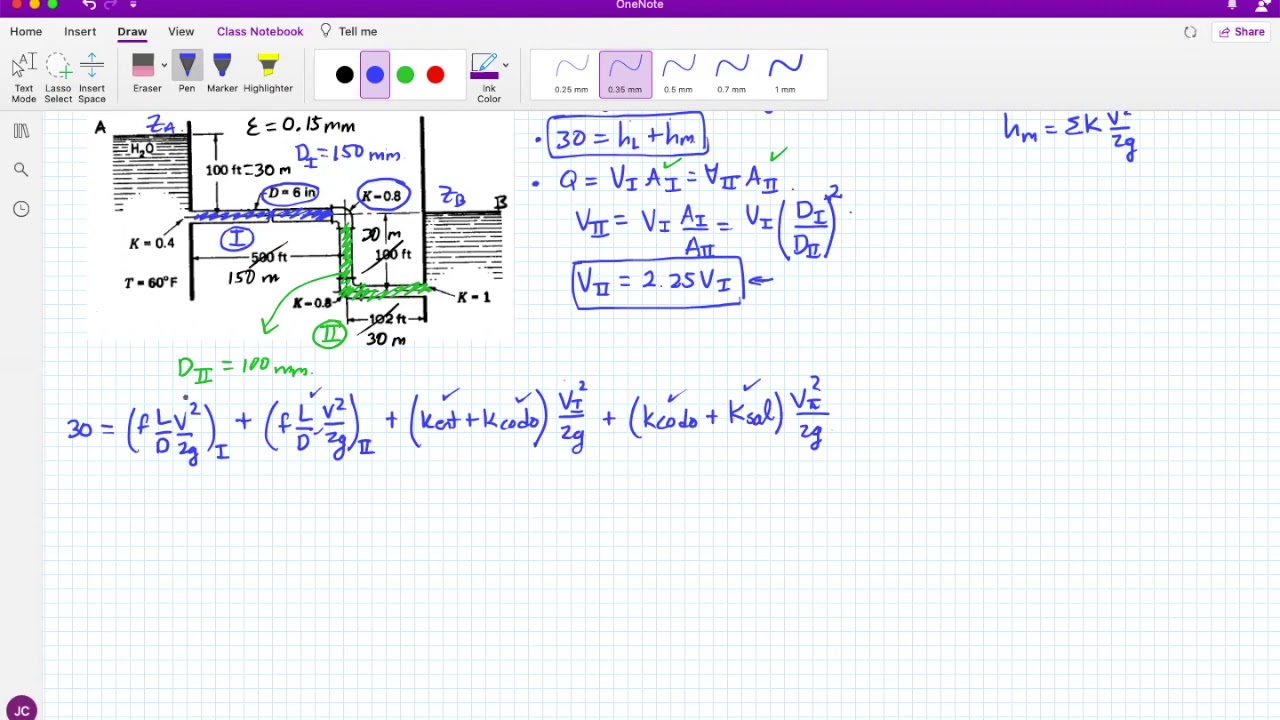1280x720 pixels.
Task: Set pen thickness to 1 mm
Action: click(x=785, y=75)
